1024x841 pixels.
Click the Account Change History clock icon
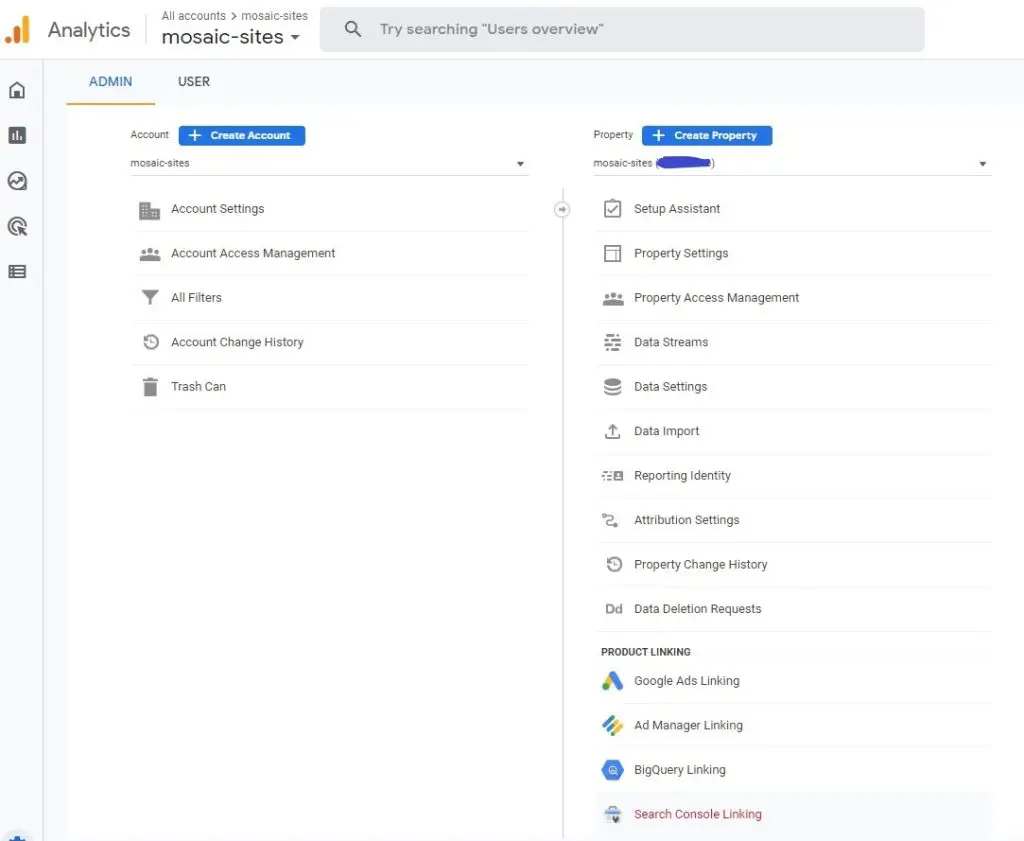pos(151,341)
